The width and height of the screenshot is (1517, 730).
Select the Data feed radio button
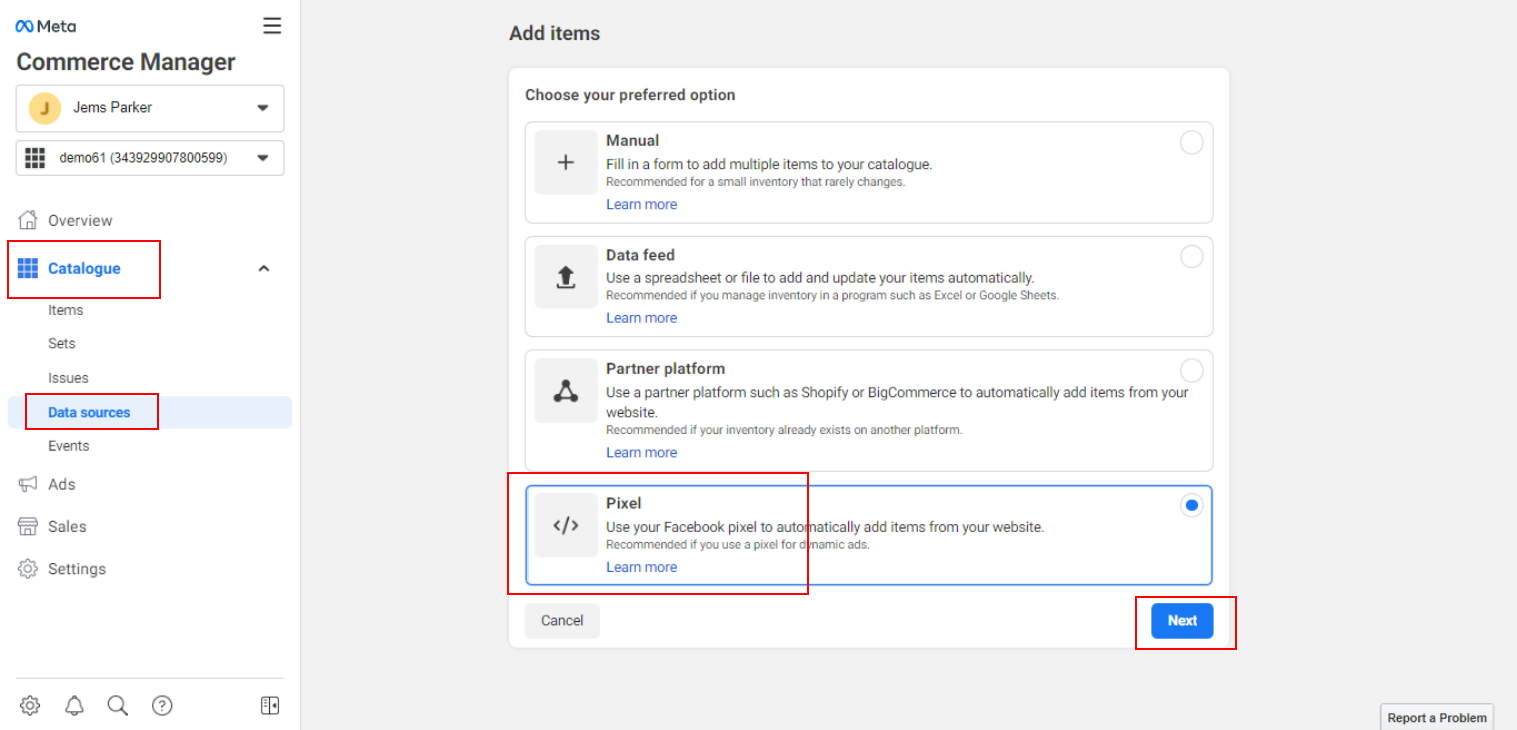tap(1192, 257)
